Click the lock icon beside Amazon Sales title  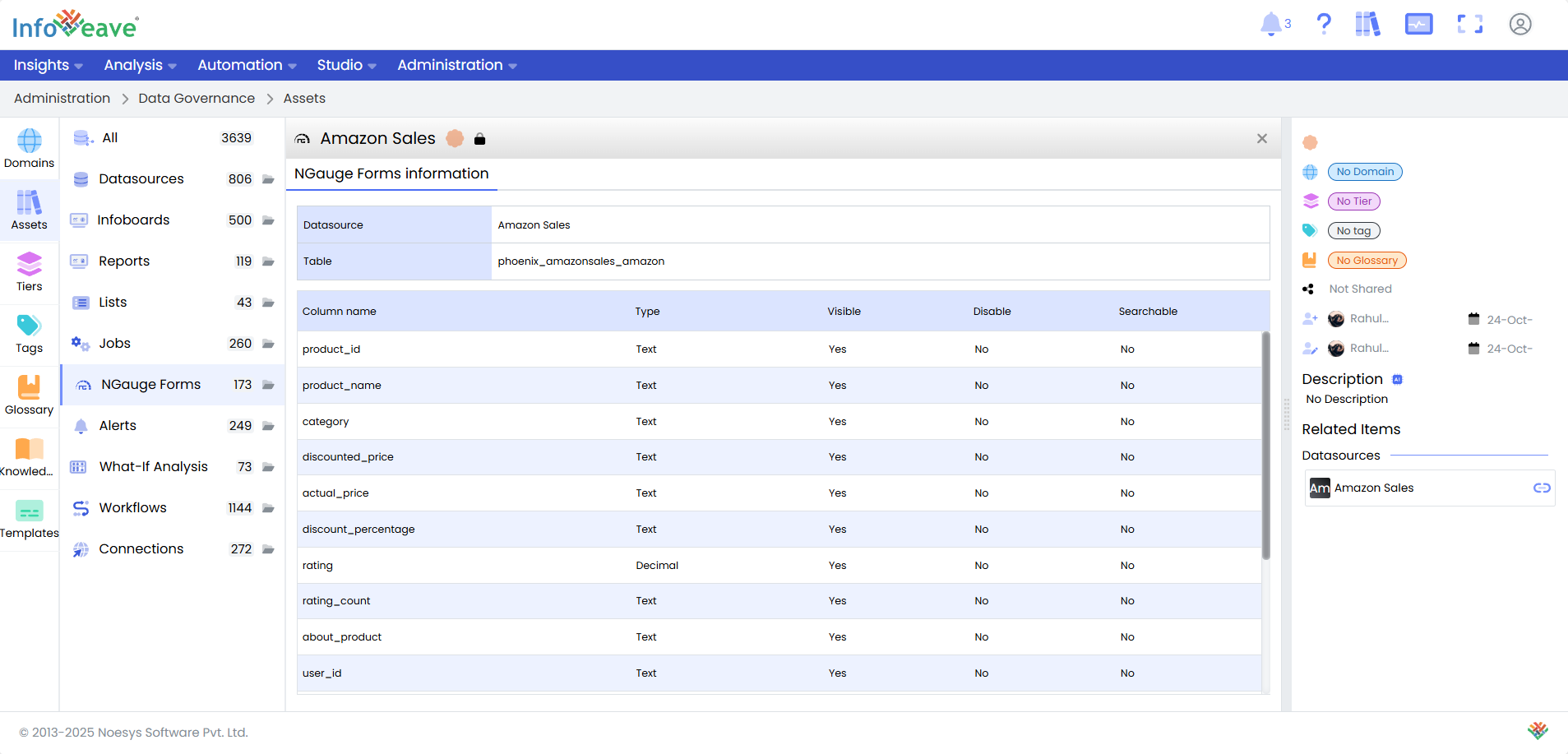[480, 139]
